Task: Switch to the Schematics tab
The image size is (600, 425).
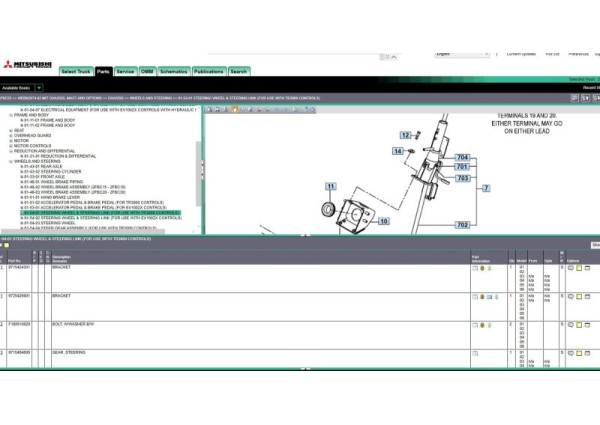Action: [173, 72]
